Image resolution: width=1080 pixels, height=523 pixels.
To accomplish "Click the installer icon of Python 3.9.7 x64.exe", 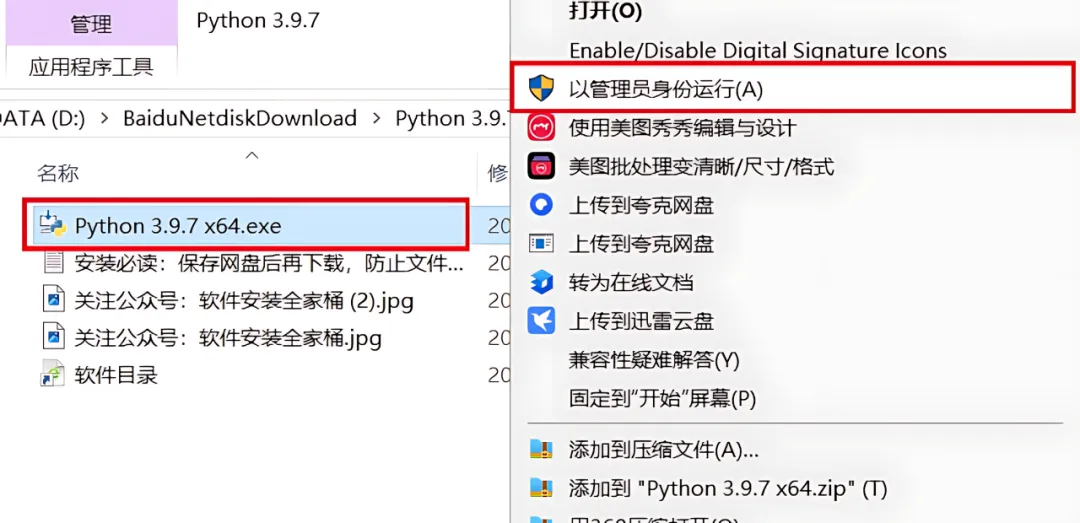I will [x=53, y=225].
